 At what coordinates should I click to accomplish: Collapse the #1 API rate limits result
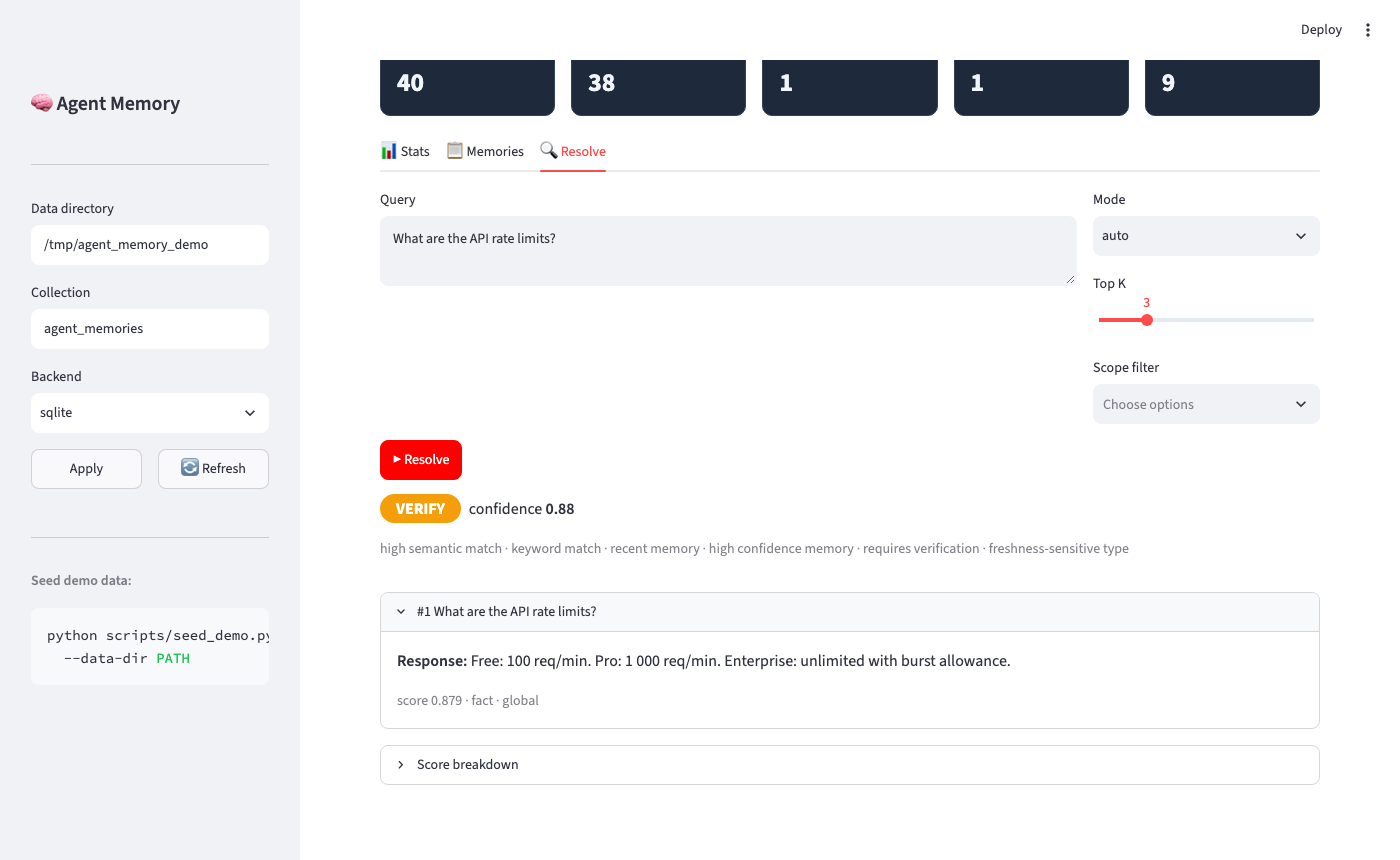850,612
